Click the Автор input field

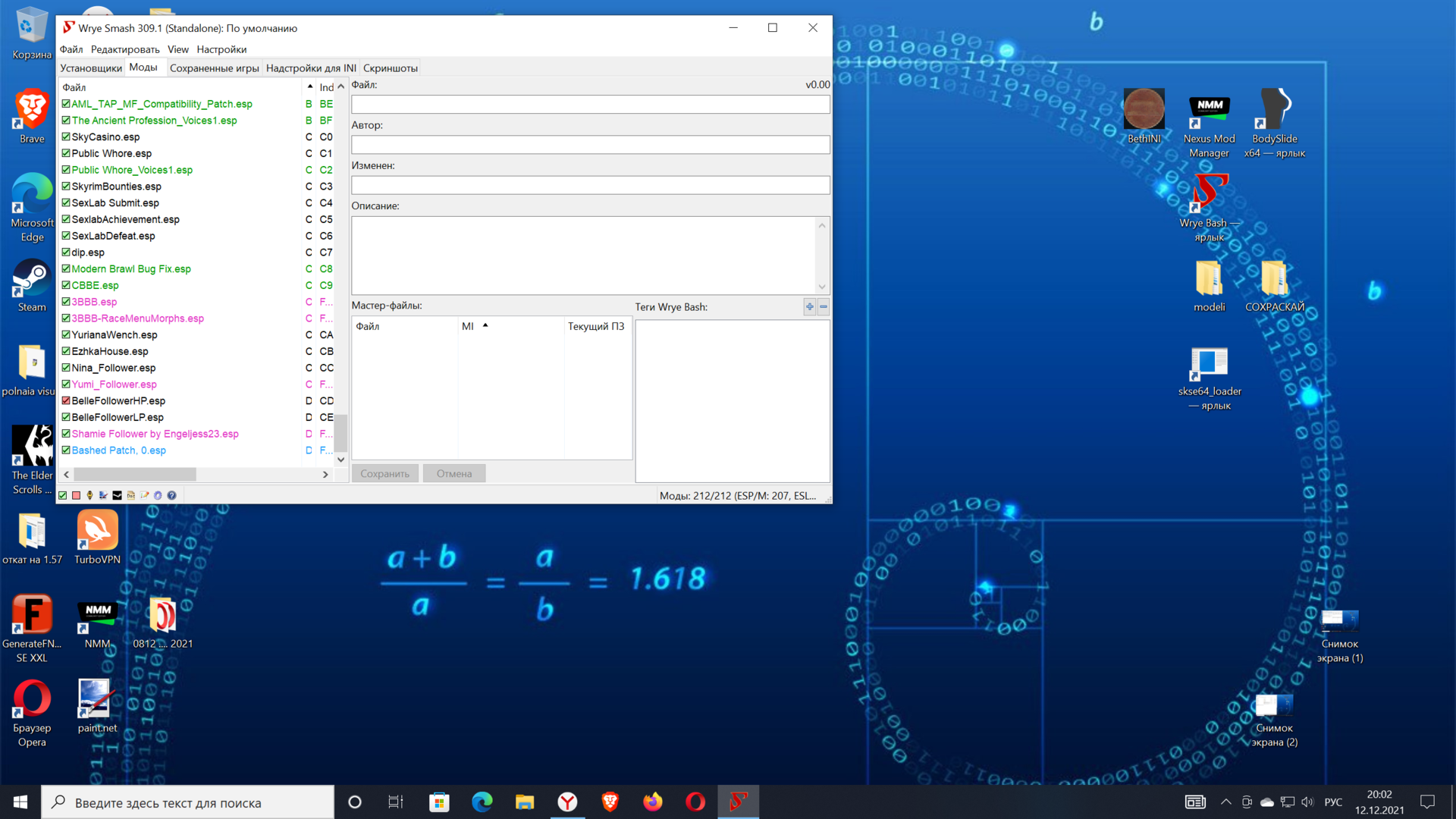pyautogui.click(x=590, y=145)
